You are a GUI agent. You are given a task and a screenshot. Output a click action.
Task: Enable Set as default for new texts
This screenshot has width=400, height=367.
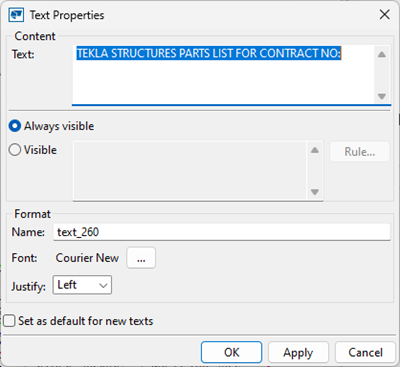click(x=9, y=321)
